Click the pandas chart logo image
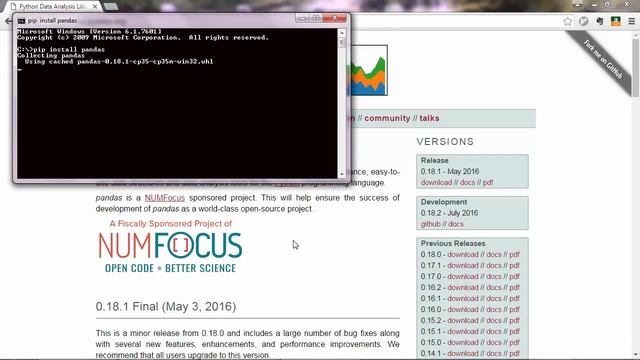Screen dimensions: 640x360 [369, 70]
